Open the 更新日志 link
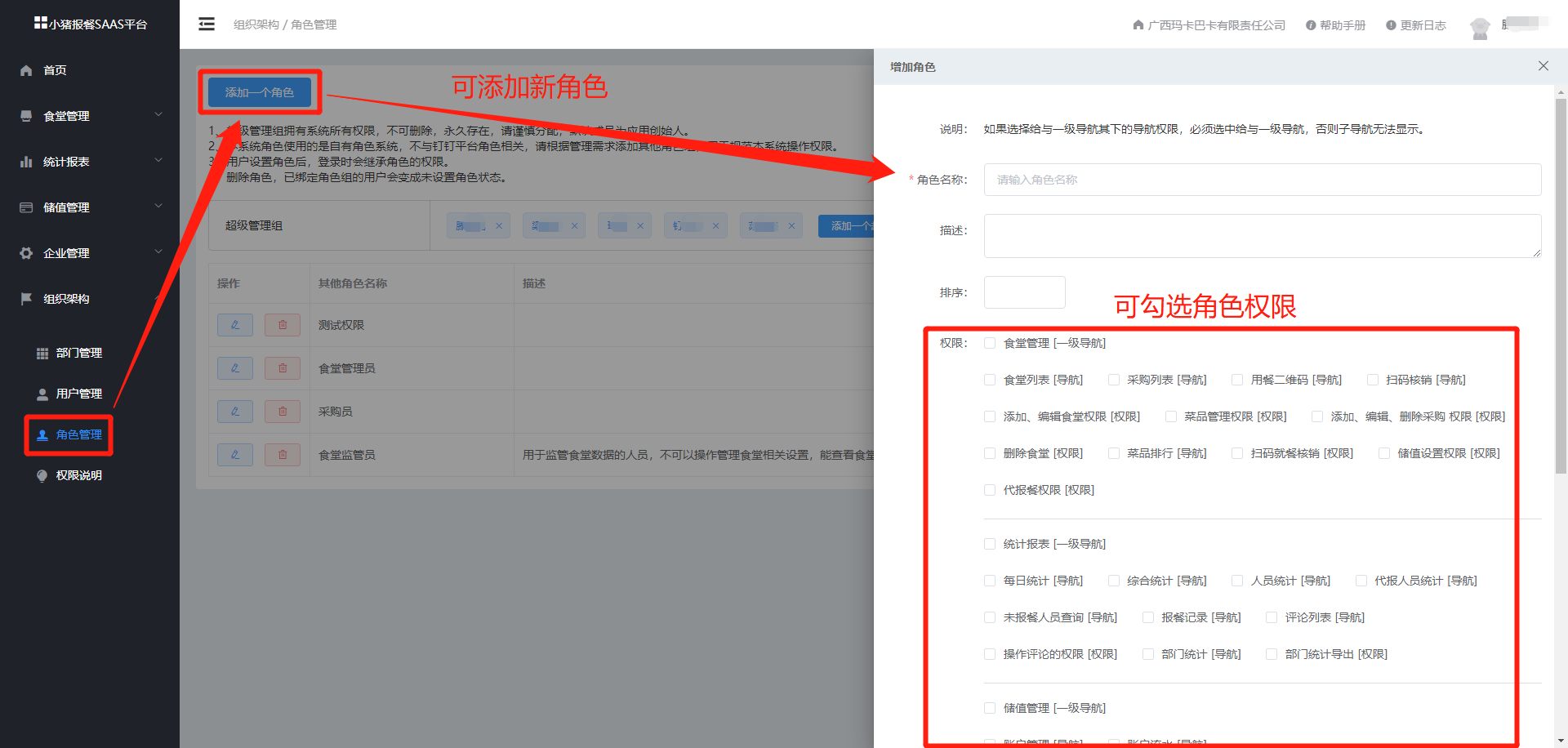 (1423, 25)
